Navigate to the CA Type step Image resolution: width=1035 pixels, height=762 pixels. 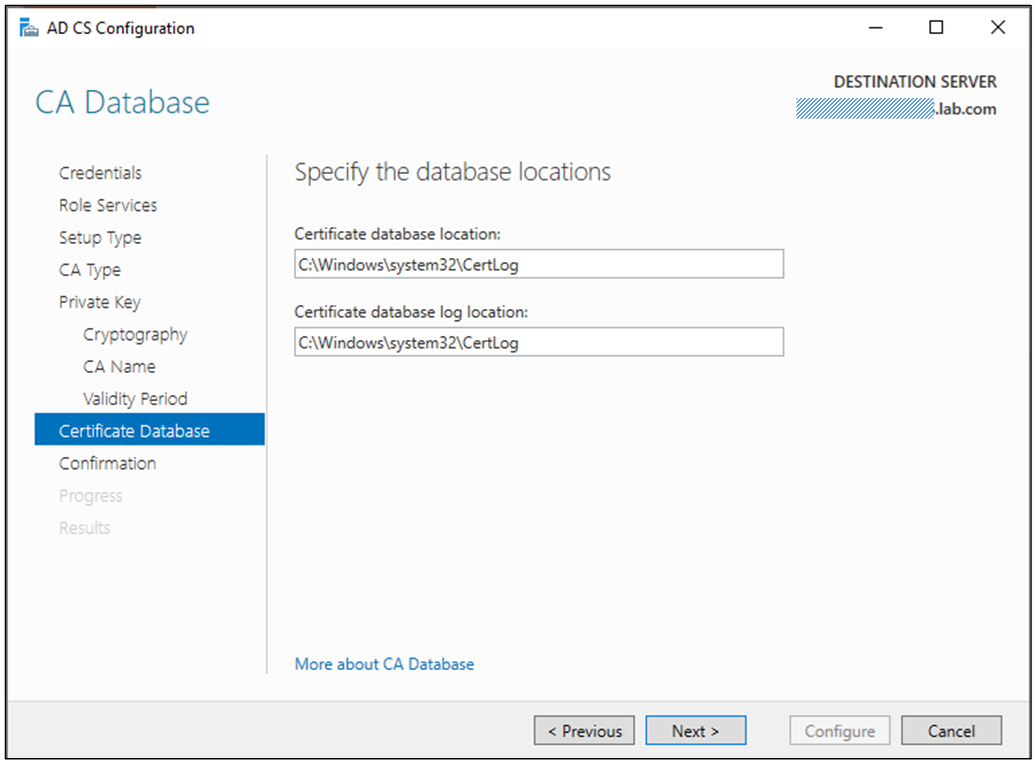coord(93,269)
